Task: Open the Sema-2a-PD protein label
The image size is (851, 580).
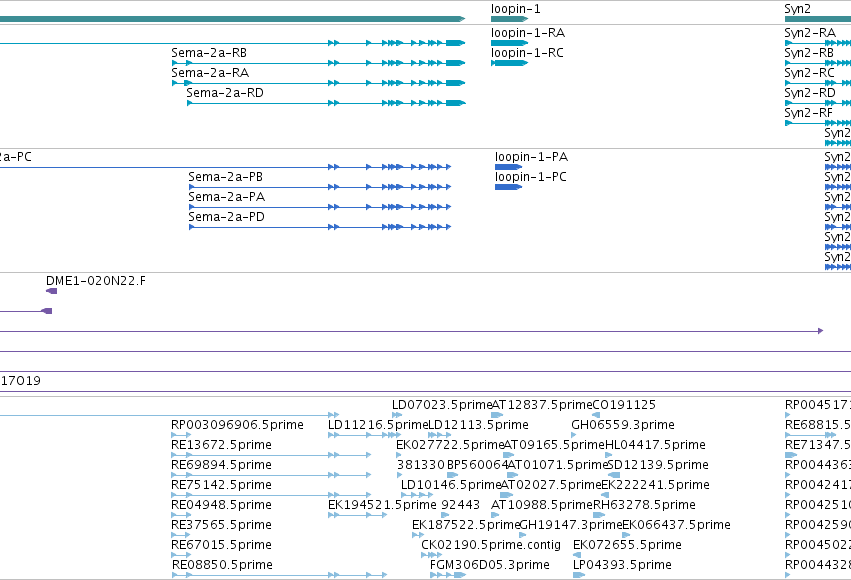Action: click(x=226, y=217)
